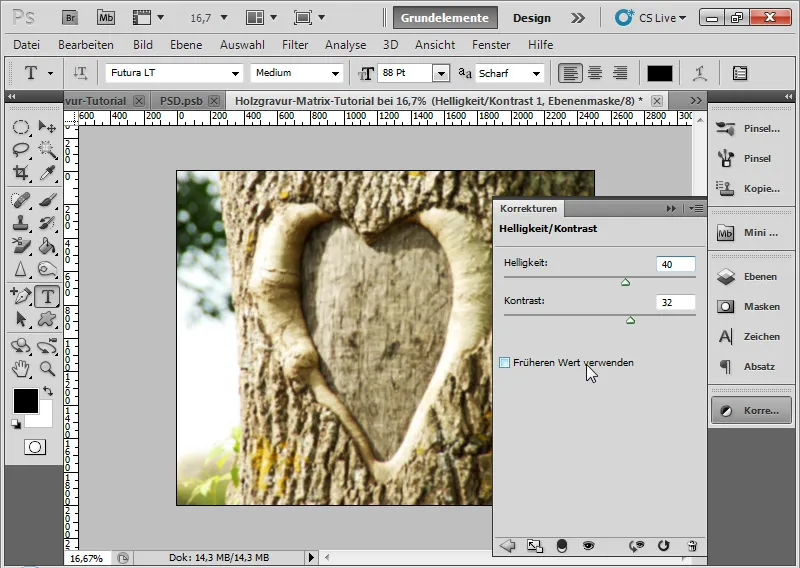Set left text alignment
This screenshot has height=568, width=800.
(x=570, y=73)
